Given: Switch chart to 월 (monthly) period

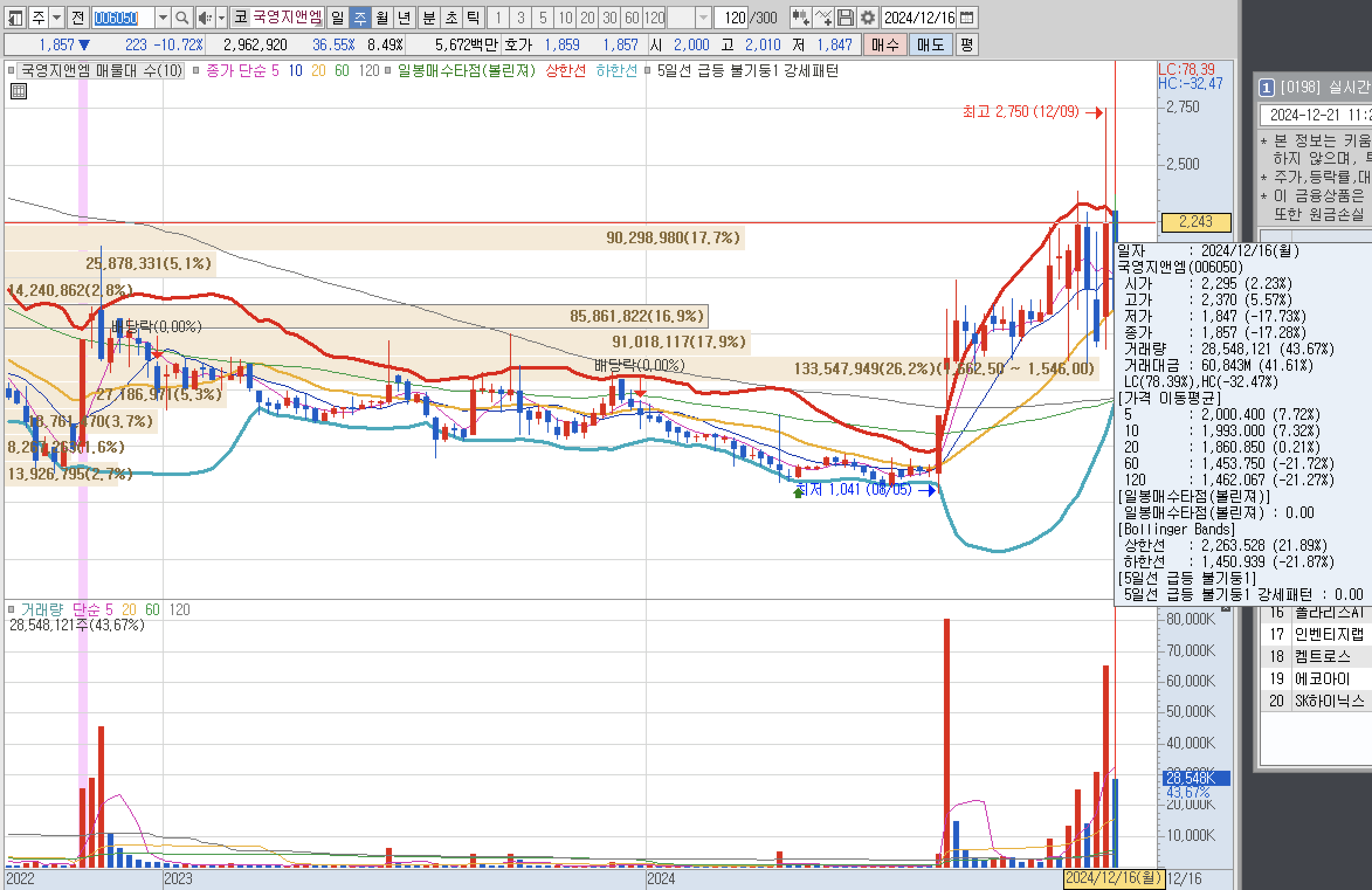Looking at the screenshot, I should 382,18.
